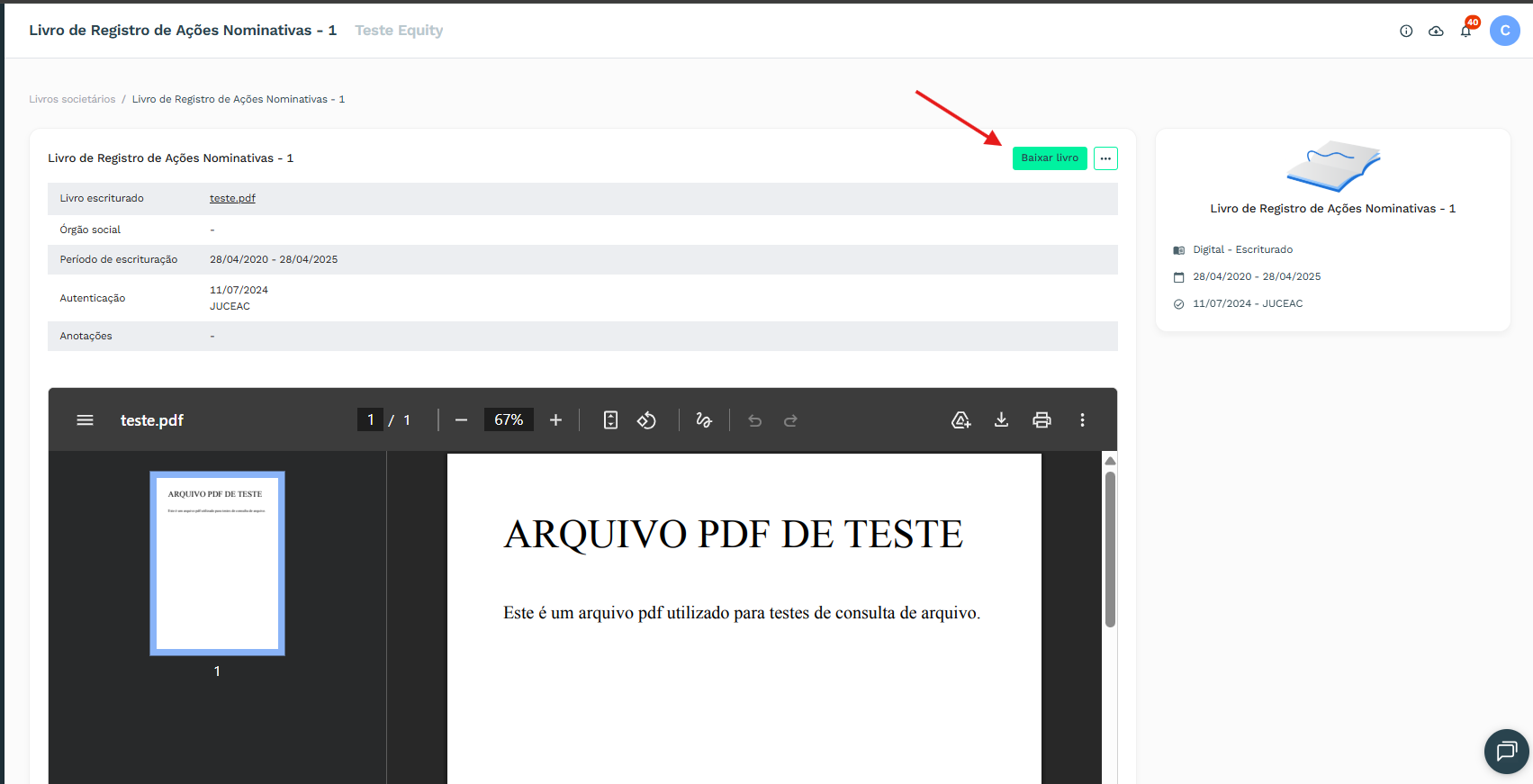Click the PDF zoom out minus icon
Screen dimensions: 1533x784
tap(461, 420)
